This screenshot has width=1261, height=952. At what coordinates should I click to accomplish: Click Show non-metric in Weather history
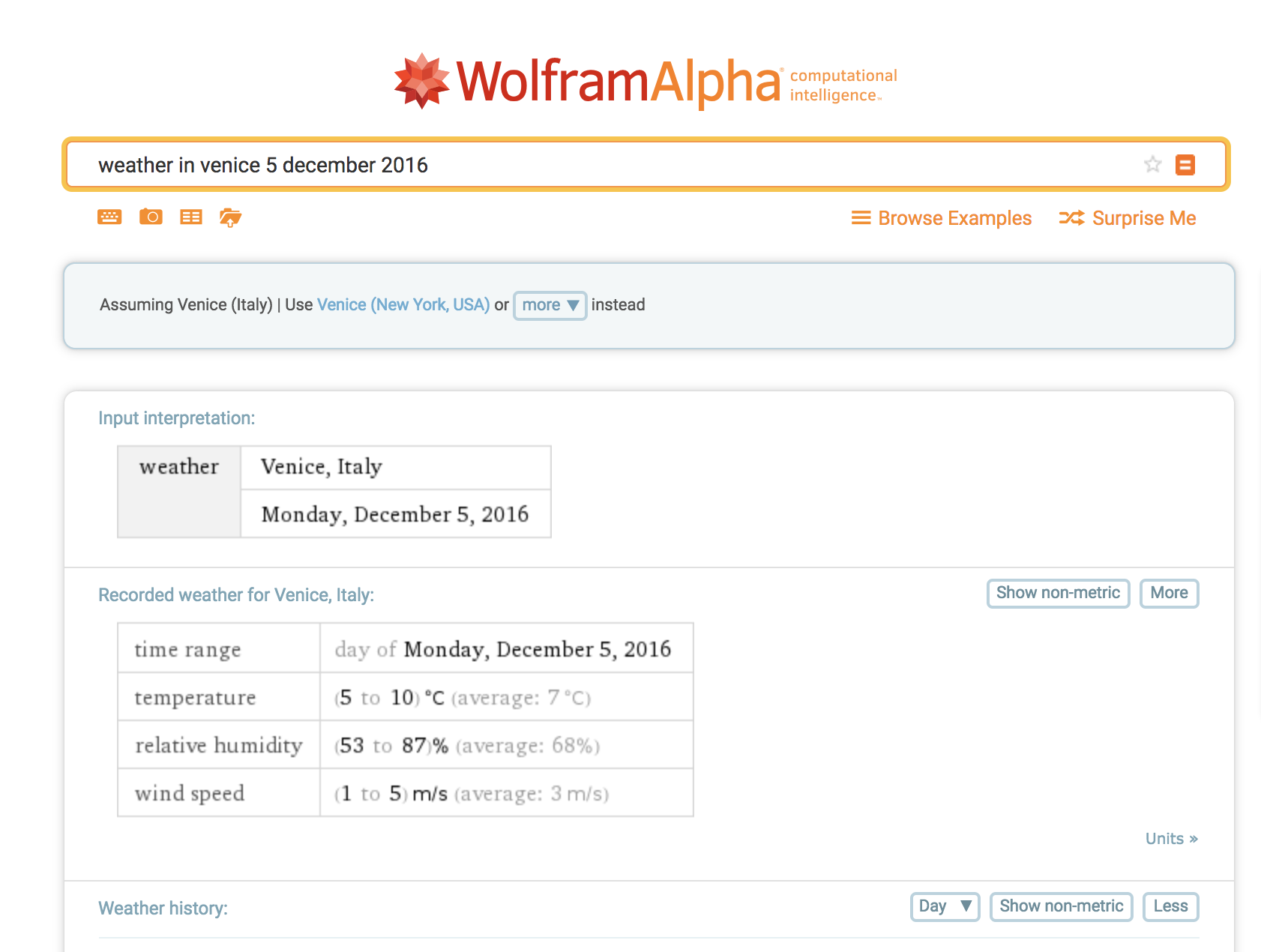(1061, 906)
